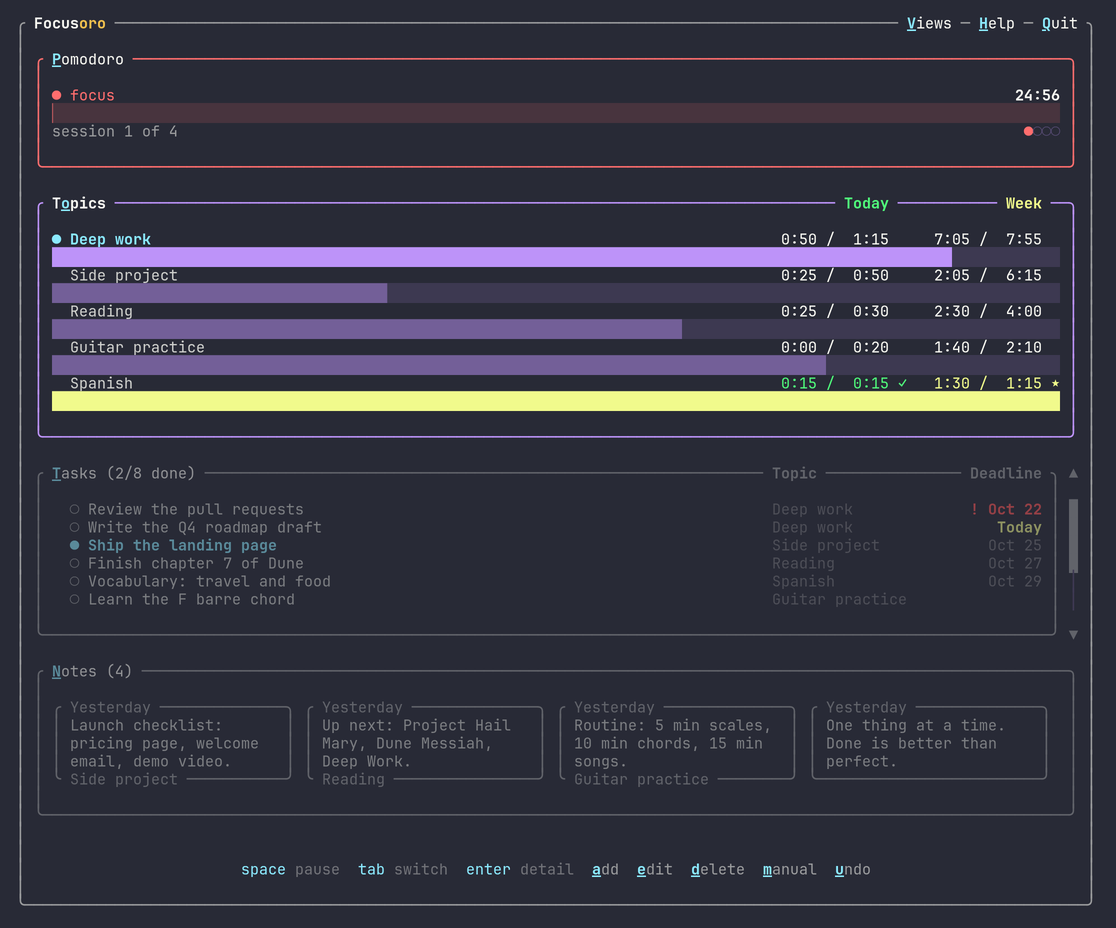Image resolution: width=1116 pixels, height=928 pixels.
Task: Click the Oct 25 deadline
Action: pyautogui.click(x=1015, y=545)
